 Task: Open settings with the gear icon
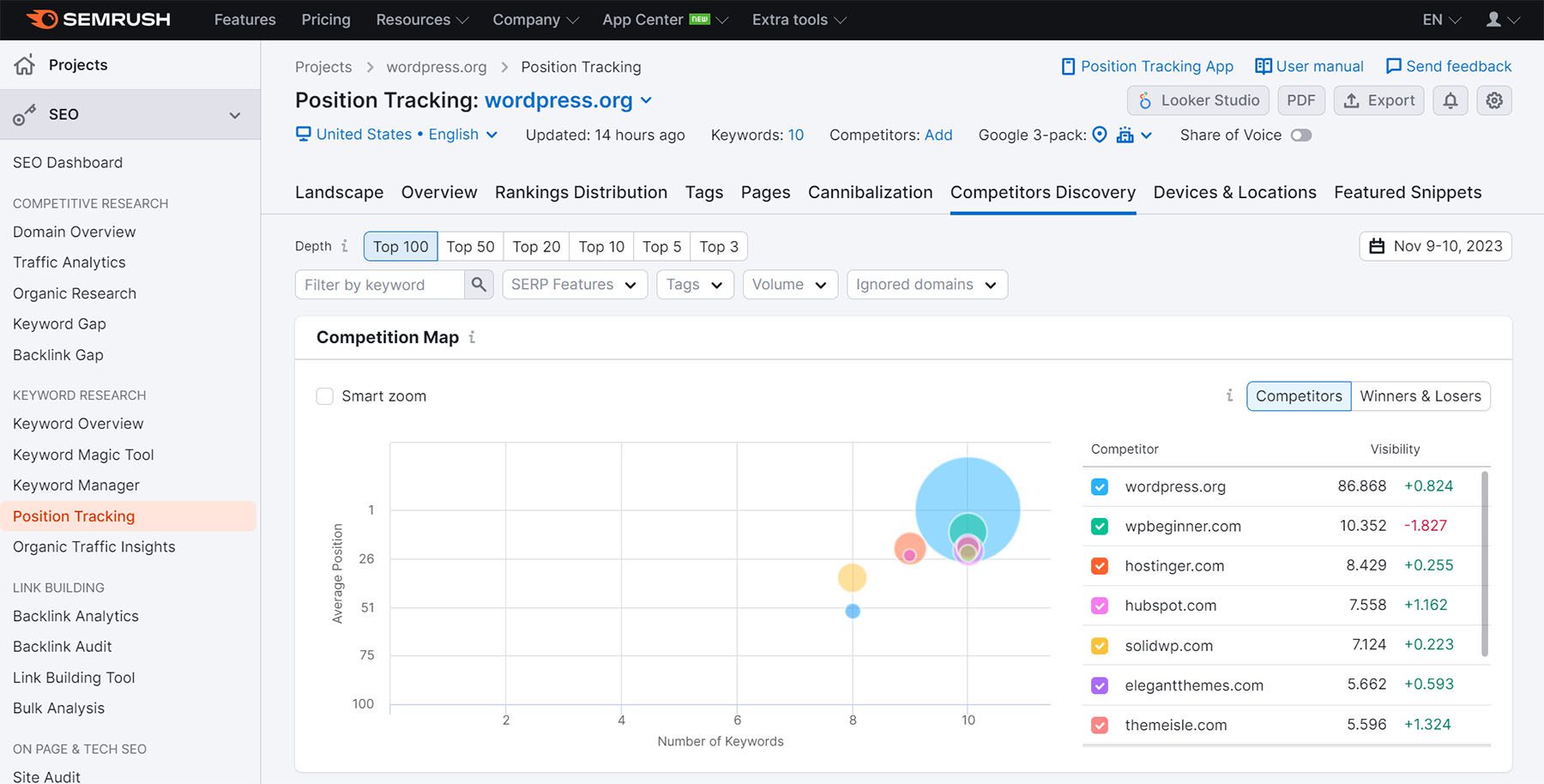(1494, 100)
